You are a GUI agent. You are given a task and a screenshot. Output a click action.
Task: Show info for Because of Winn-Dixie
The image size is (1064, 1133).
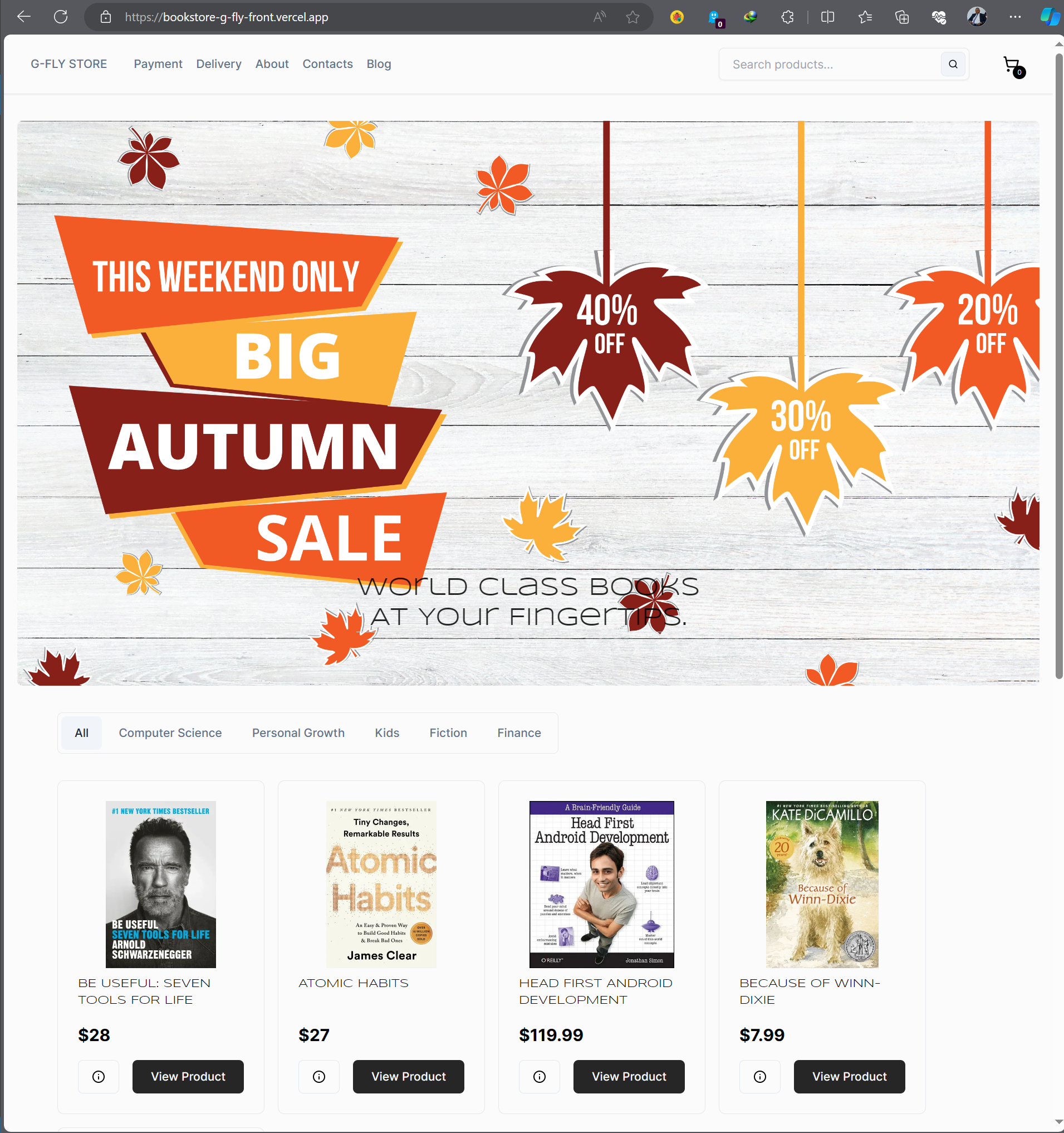(x=760, y=1077)
